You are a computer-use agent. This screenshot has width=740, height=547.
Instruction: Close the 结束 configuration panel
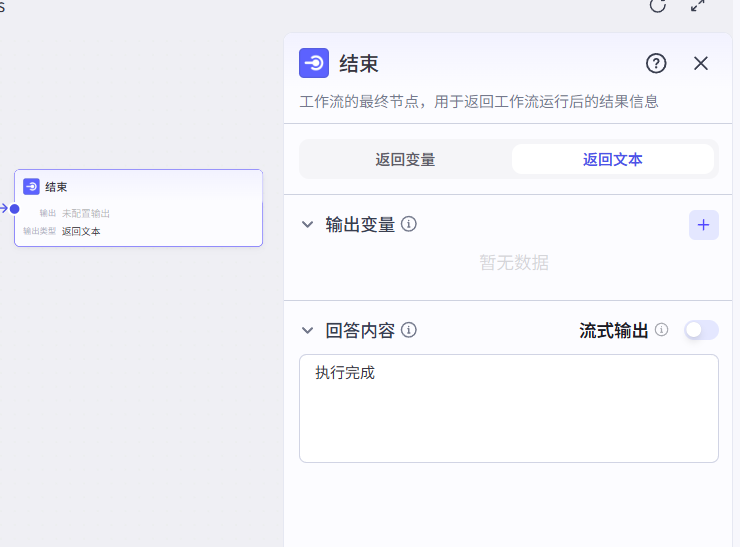[701, 64]
